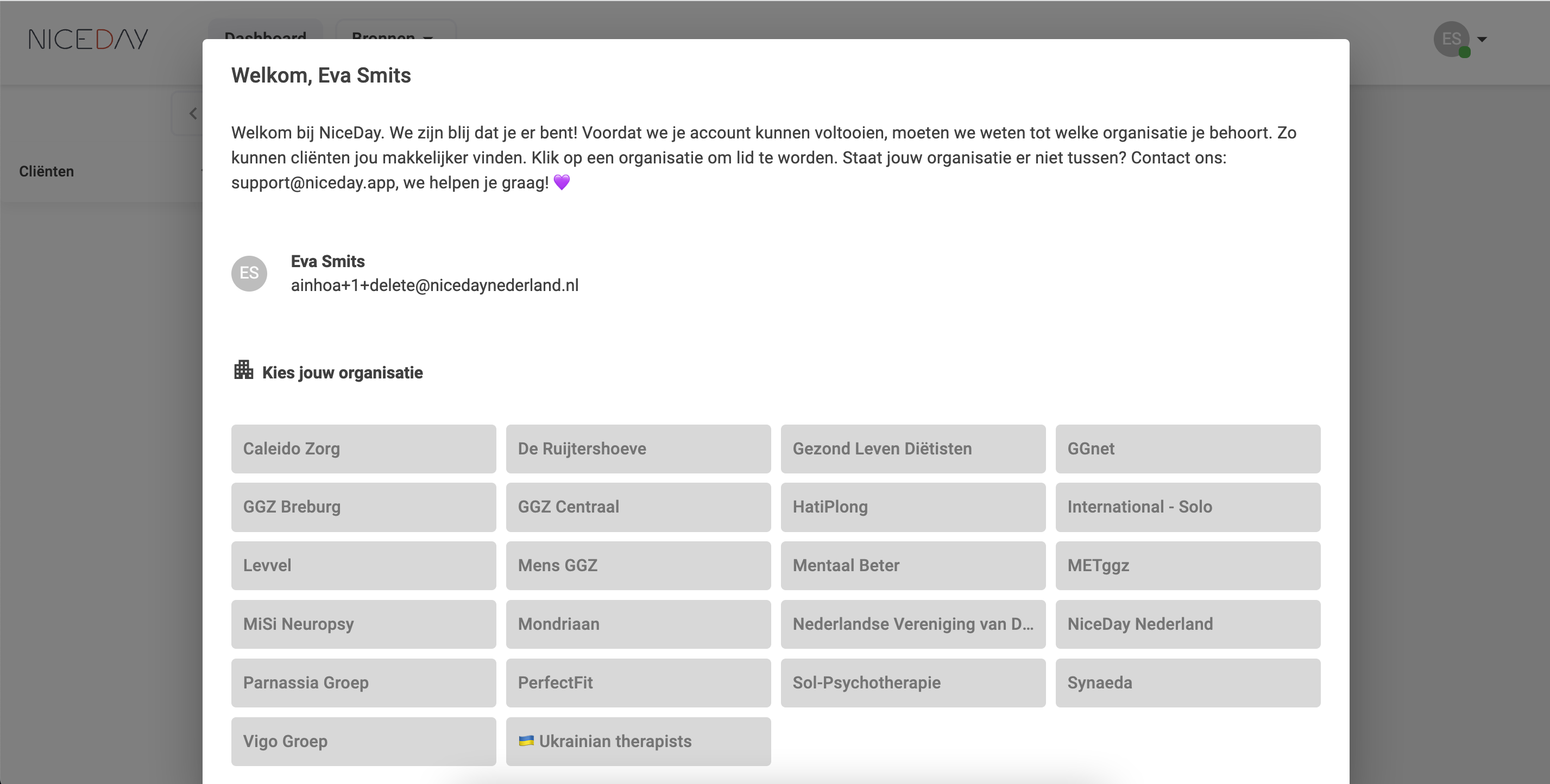Select International - Solo option
Viewport: 1550px width, 784px height.
pyautogui.click(x=1187, y=507)
